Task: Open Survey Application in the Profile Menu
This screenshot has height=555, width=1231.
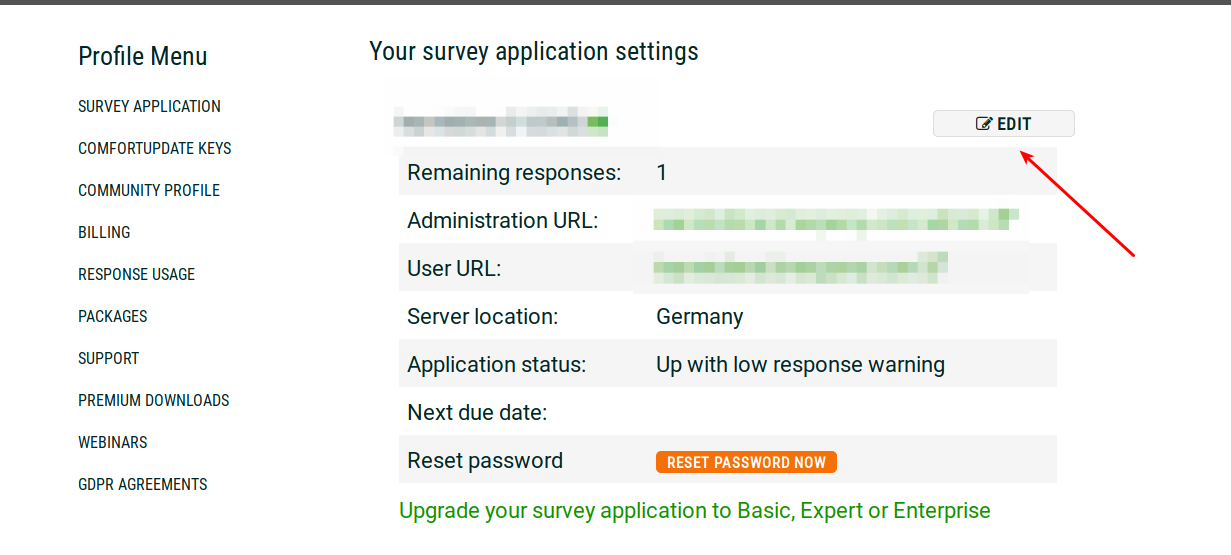Action: tap(149, 106)
